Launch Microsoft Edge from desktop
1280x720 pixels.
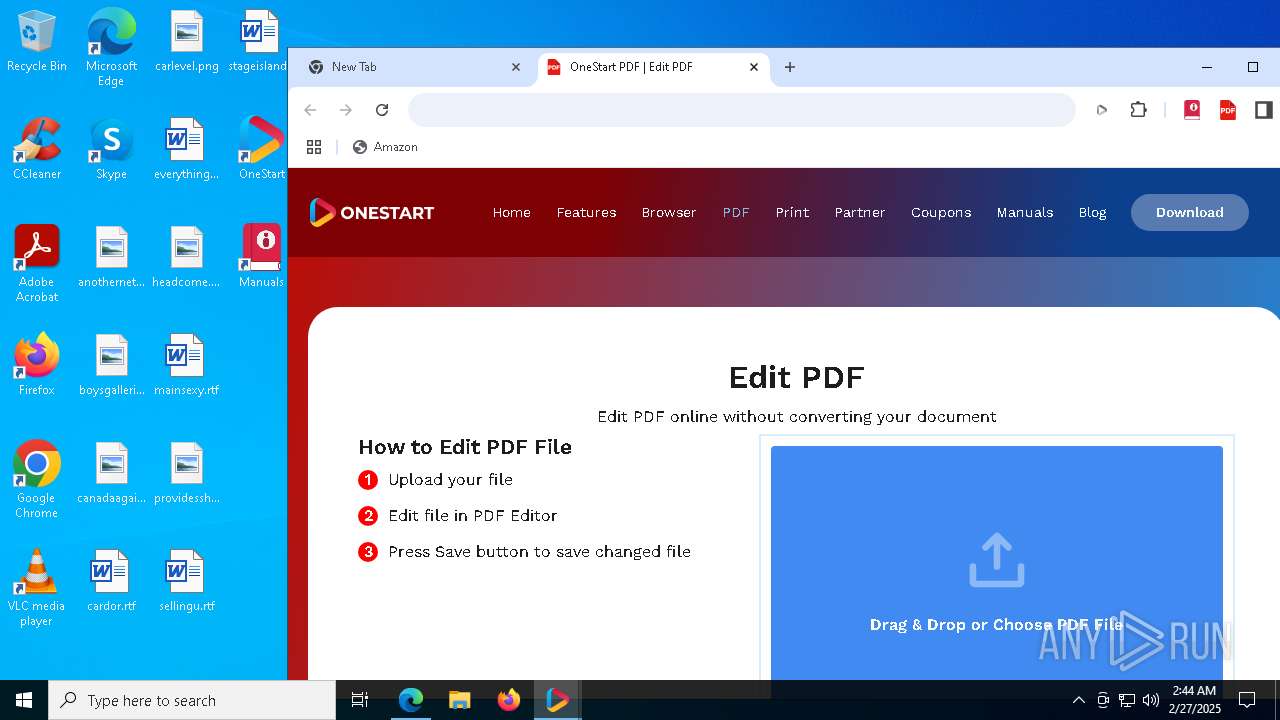[x=111, y=47]
